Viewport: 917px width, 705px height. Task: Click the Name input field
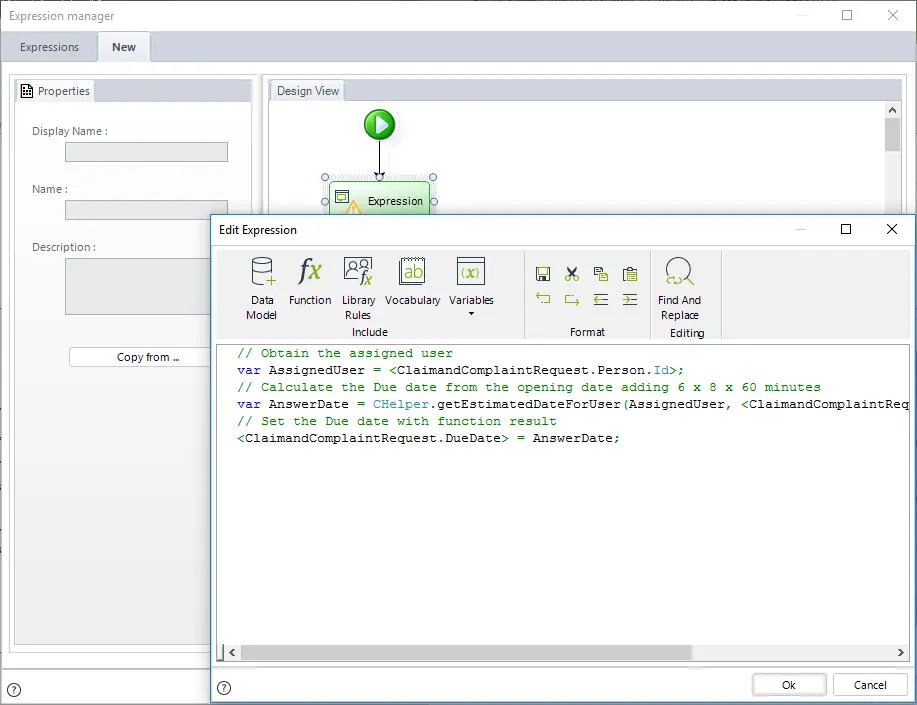coord(146,209)
